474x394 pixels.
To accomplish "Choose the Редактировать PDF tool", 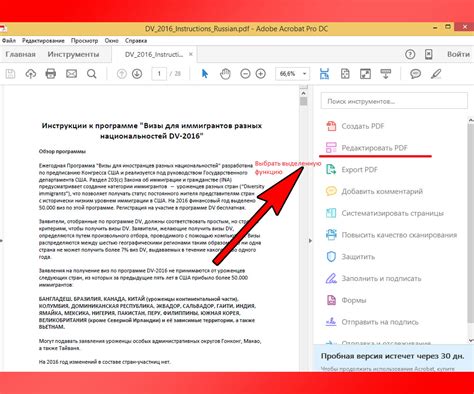I will tap(366, 148).
